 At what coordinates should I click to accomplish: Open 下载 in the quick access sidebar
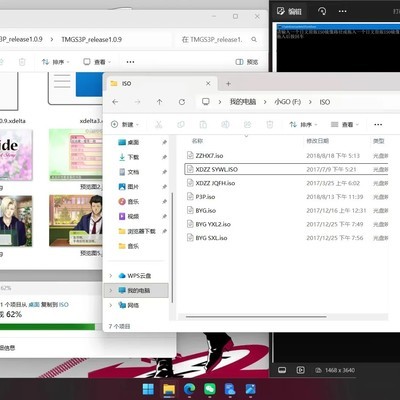(133, 157)
